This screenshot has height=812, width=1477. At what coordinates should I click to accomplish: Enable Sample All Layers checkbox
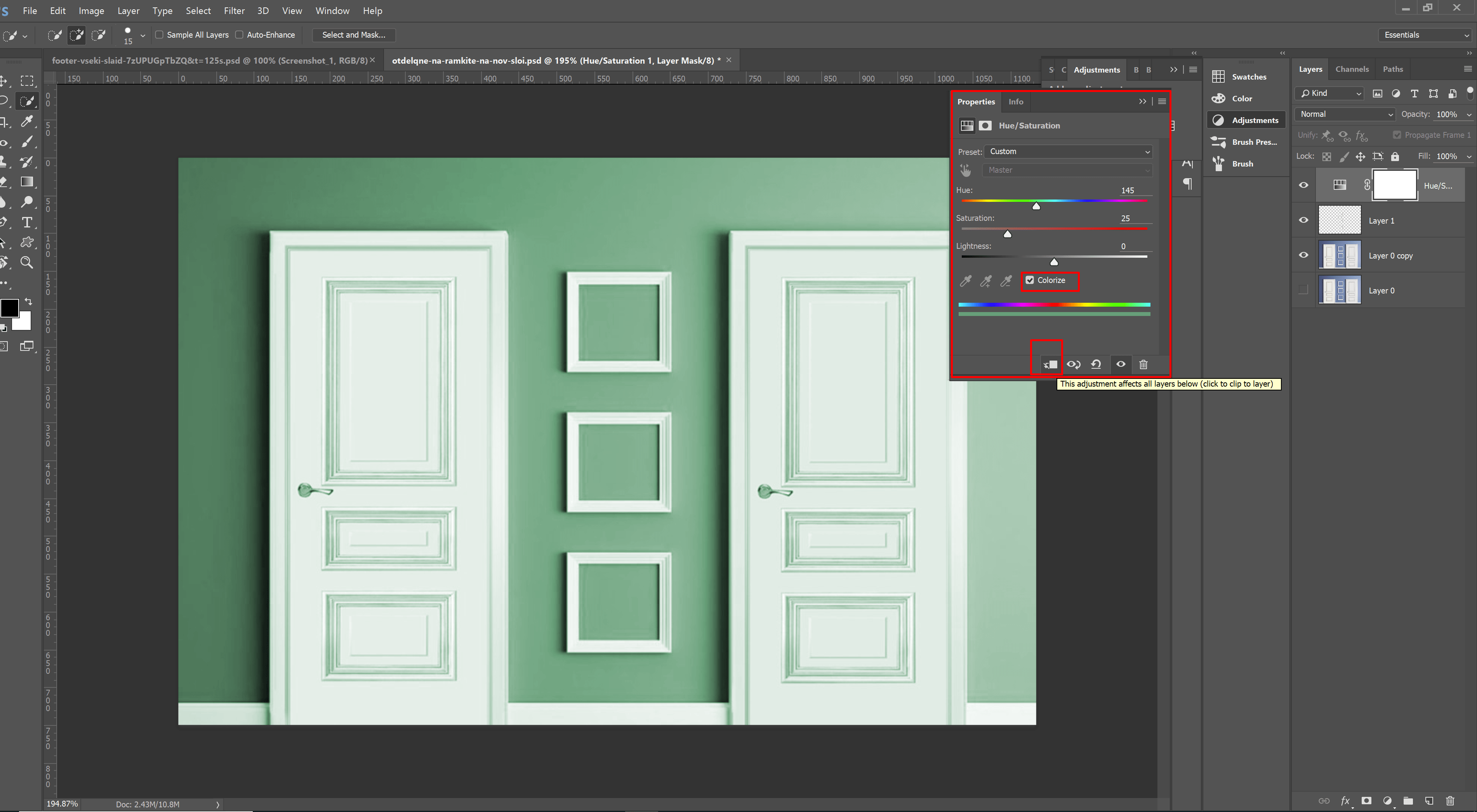point(160,35)
